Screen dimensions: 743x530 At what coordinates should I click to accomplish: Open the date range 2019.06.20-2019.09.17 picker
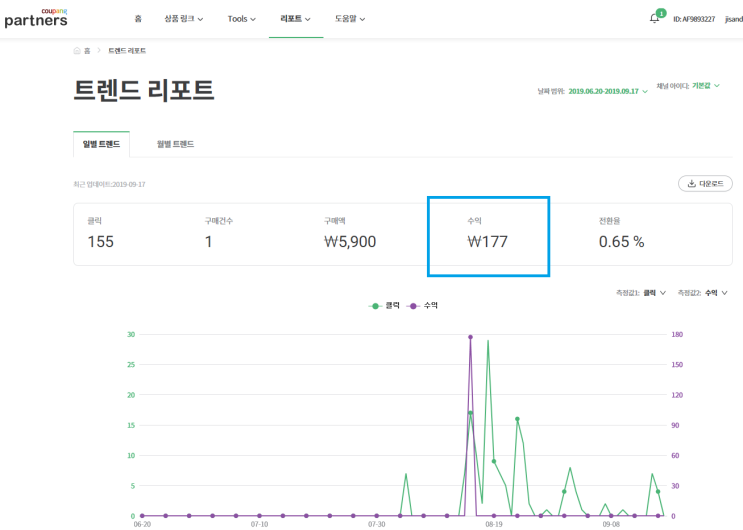(608, 91)
